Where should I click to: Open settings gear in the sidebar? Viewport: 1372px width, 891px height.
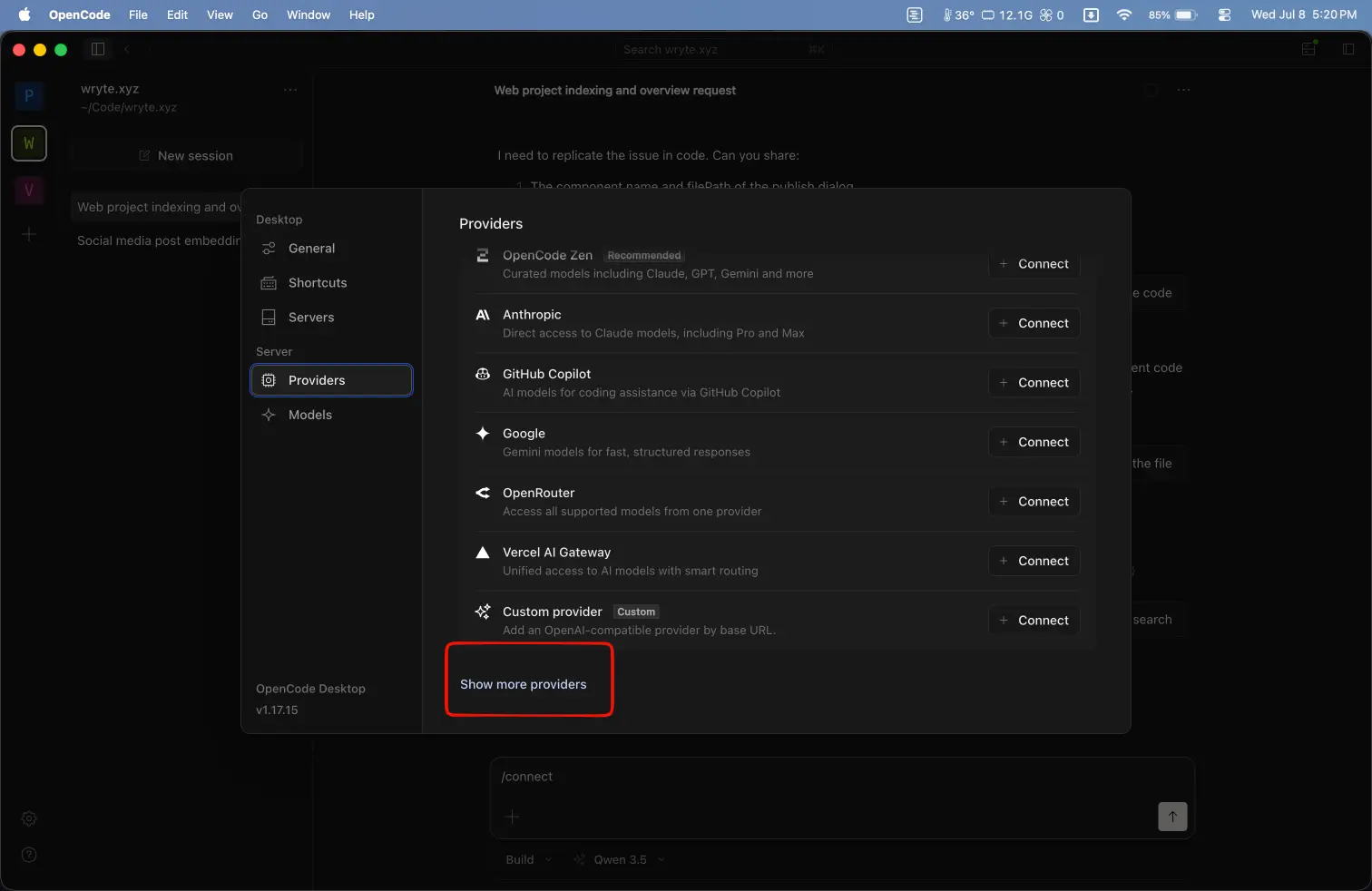pyautogui.click(x=29, y=818)
